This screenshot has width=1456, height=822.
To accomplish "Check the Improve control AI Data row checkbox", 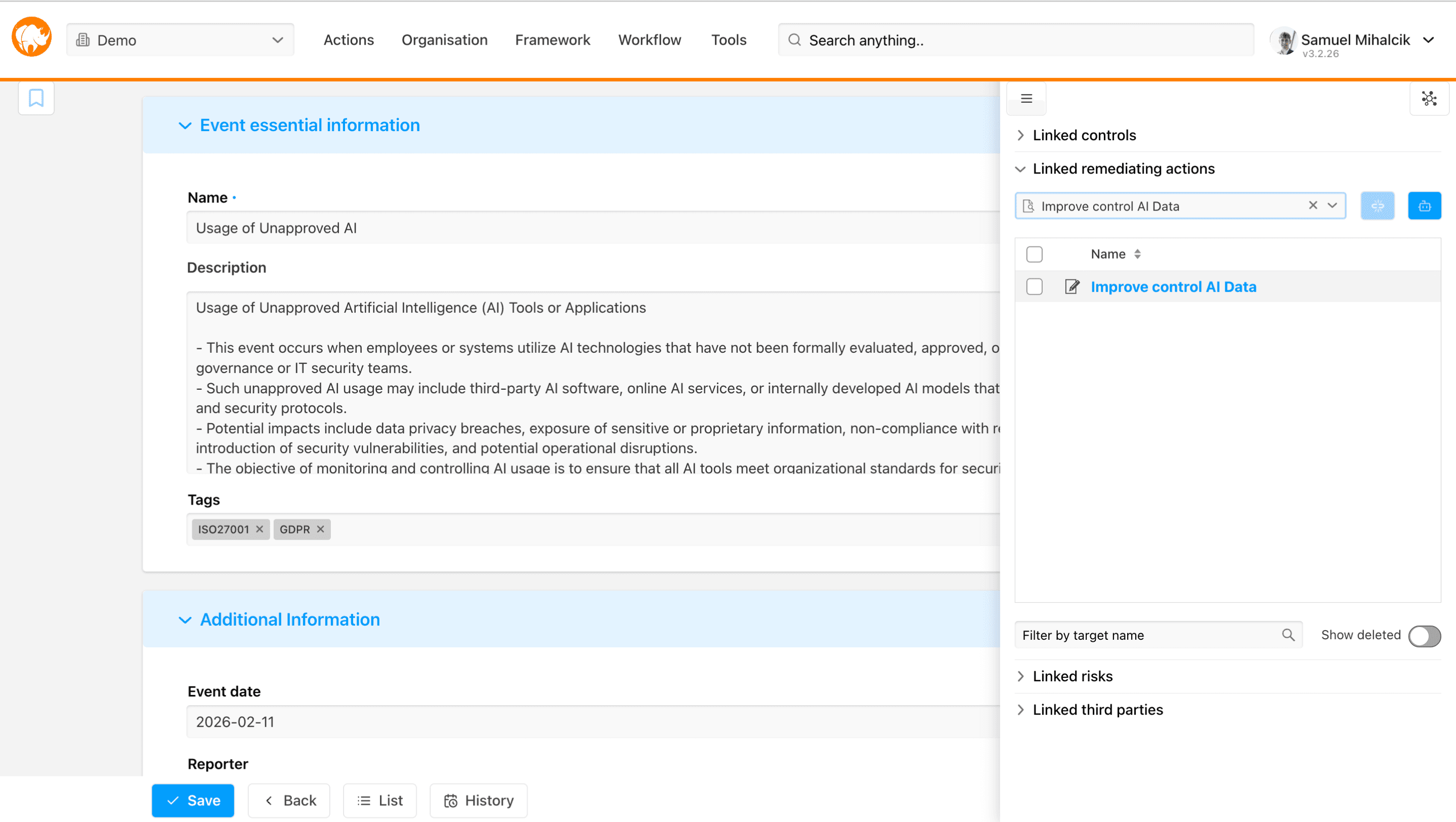I will (1035, 286).
